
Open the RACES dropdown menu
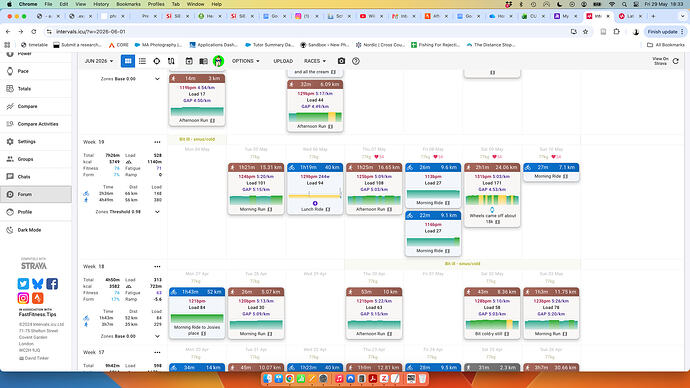(315, 61)
